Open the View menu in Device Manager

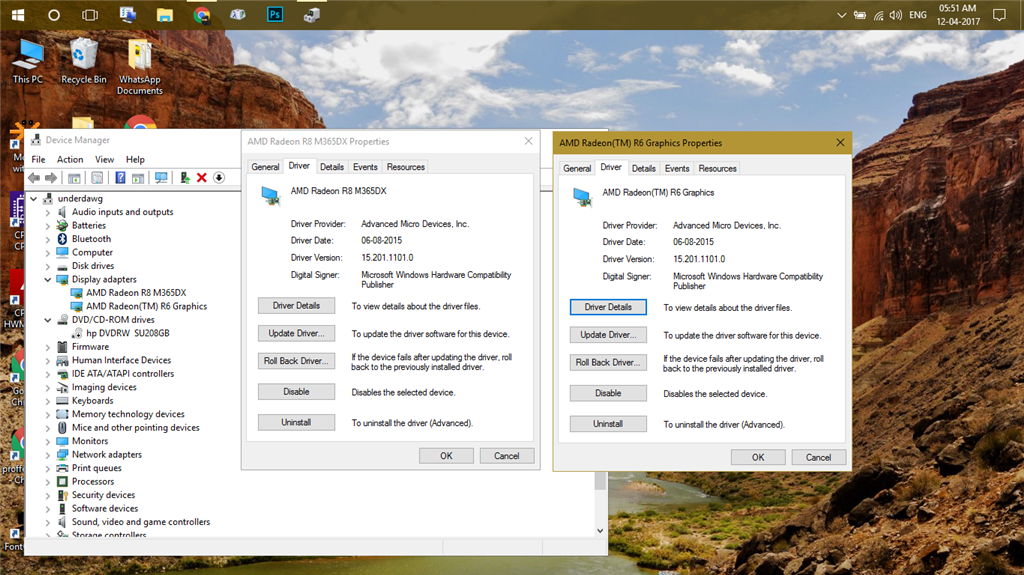point(104,159)
